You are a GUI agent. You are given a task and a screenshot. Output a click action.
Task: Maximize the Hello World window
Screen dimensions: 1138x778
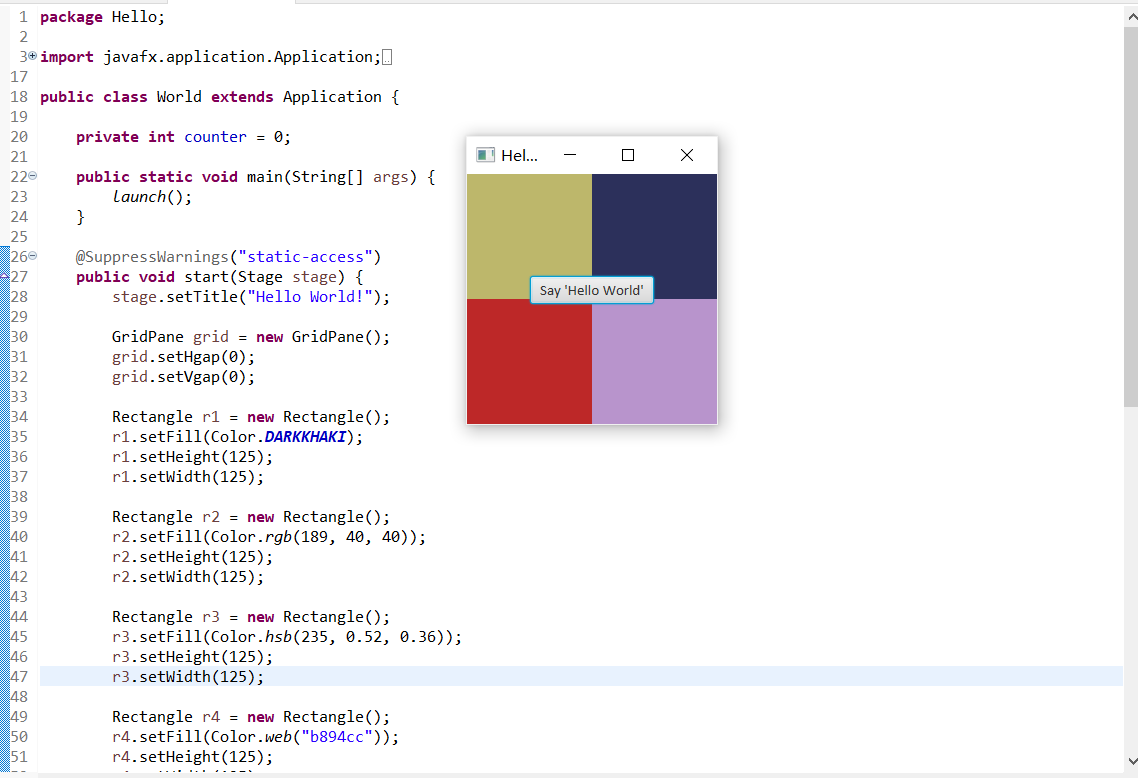pyautogui.click(x=628, y=155)
